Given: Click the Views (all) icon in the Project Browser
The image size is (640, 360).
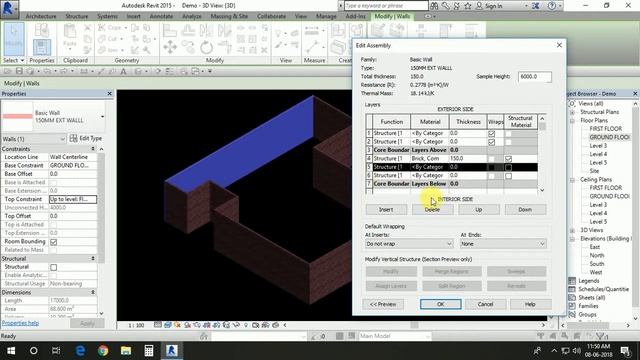Looking at the screenshot, I should tap(572, 104).
